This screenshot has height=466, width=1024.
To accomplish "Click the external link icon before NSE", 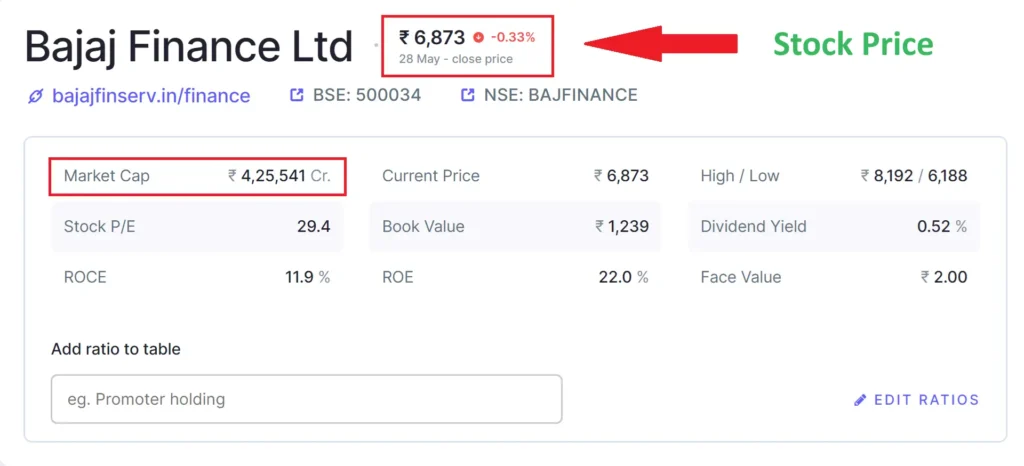I will [x=468, y=96].
